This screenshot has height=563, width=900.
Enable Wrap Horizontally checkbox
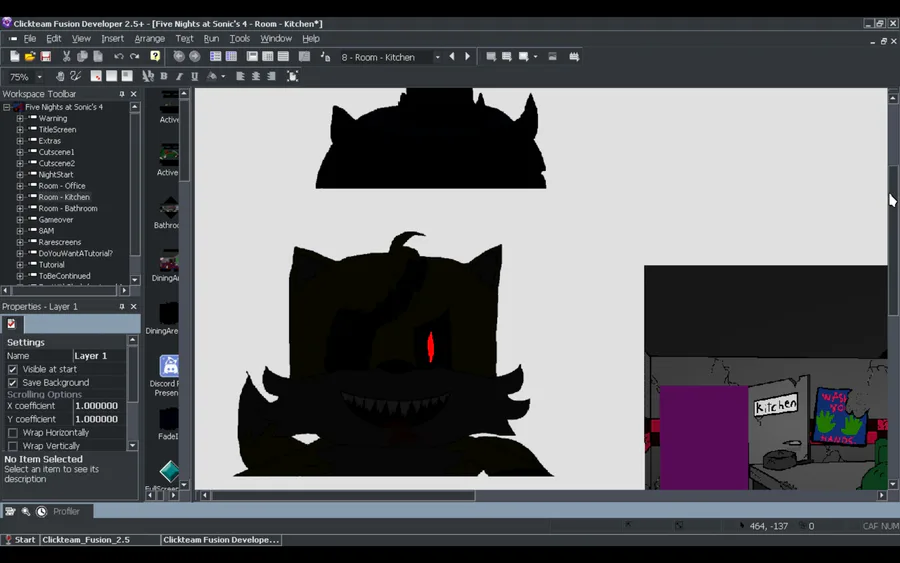(13, 432)
